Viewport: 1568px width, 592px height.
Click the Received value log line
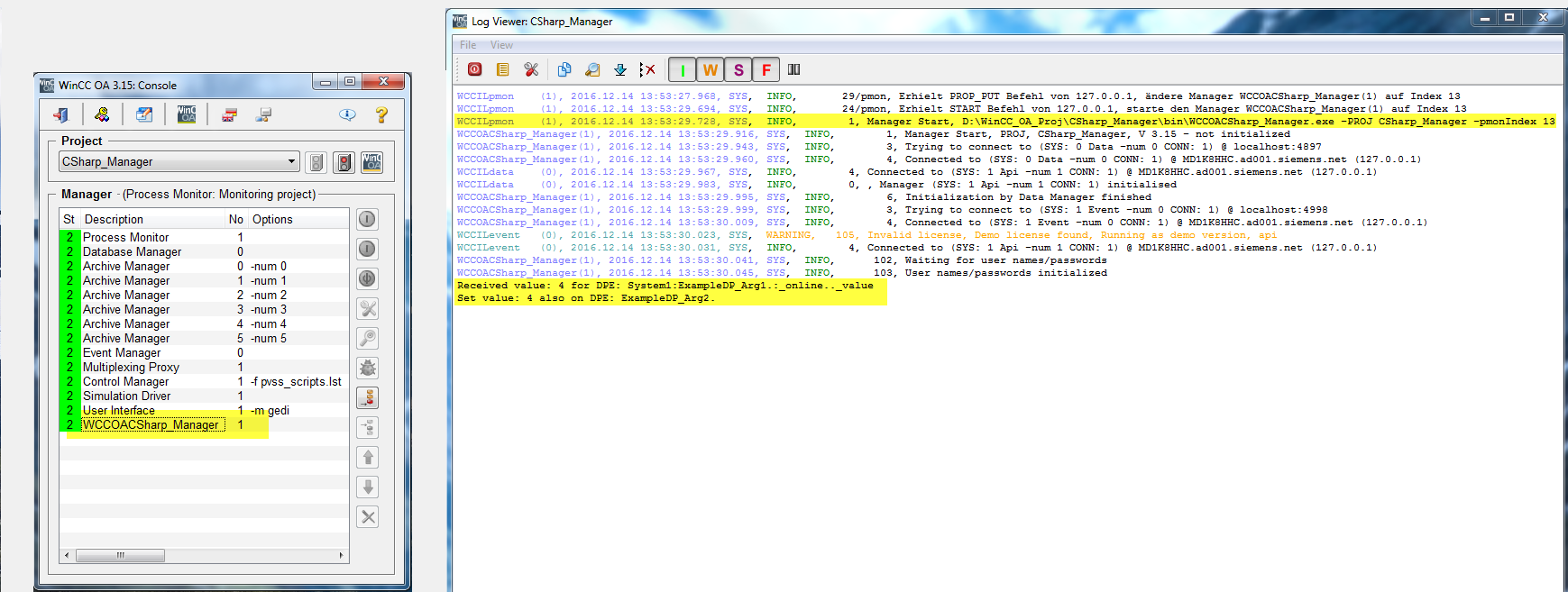click(x=665, y=285)
